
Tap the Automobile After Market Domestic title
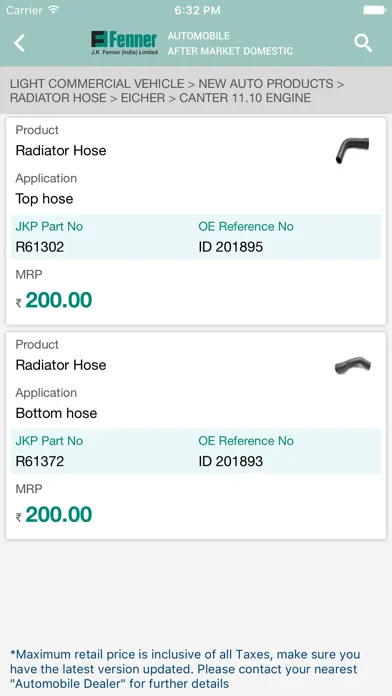click(230, 44)
